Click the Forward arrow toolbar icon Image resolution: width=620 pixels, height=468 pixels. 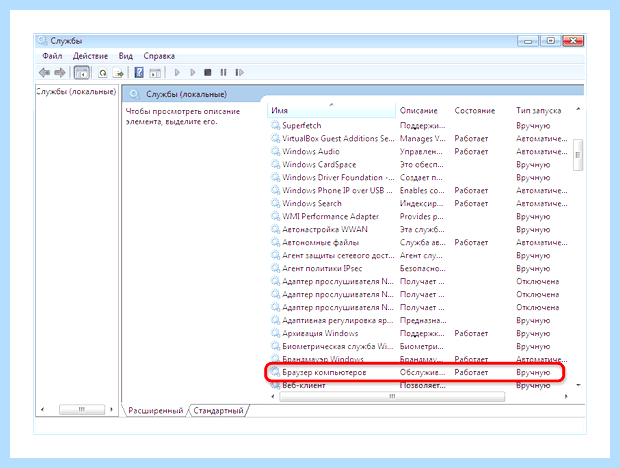click(x=60, y=72)
